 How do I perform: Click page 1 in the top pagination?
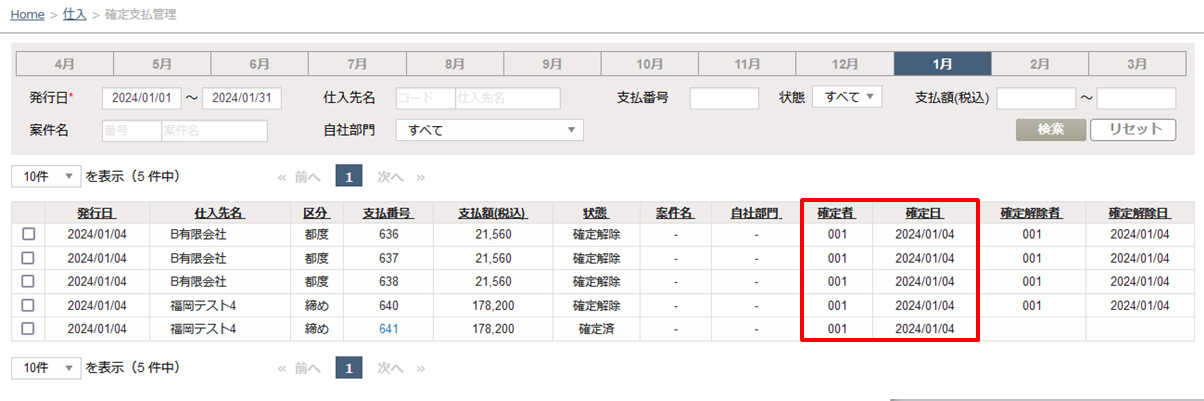[348, 176]
